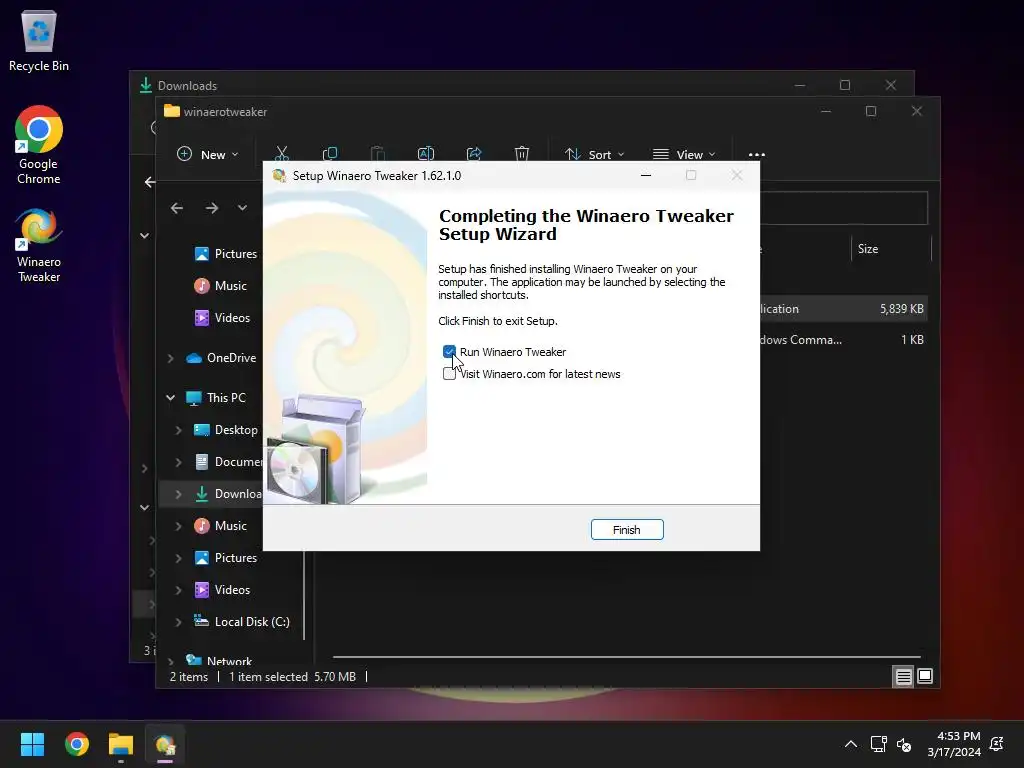Select Pictures under quick access in sidebar
Screen dimensions: 1024x768
coord(226,253)
